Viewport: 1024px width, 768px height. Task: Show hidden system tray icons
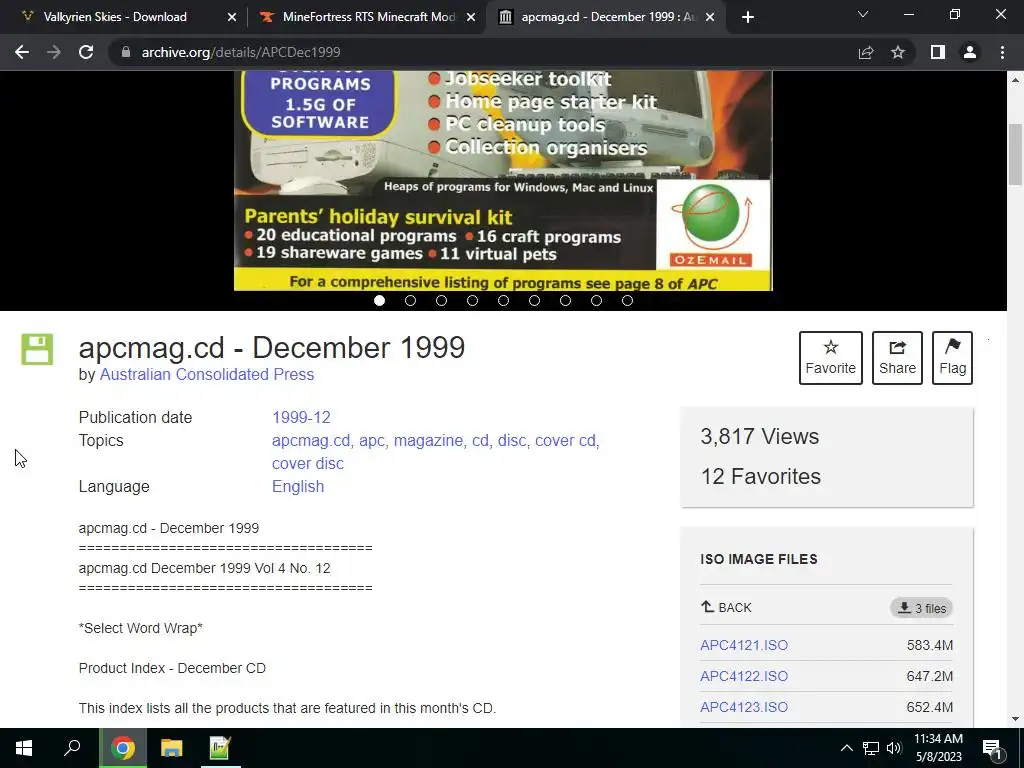pos(846,748)
